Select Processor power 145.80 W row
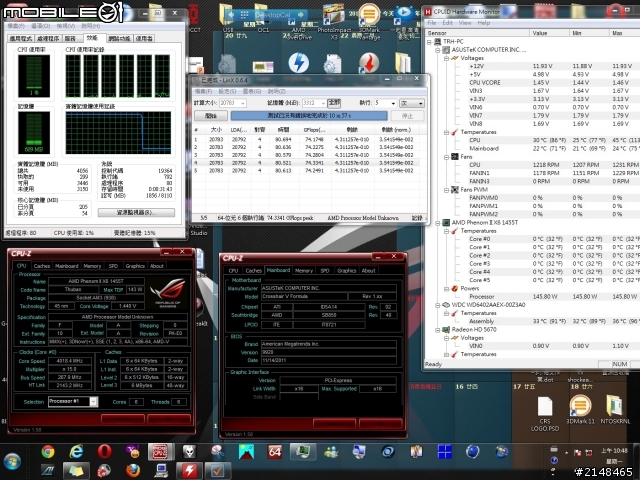The height and width of the screenshot is (480, 640). (x=553, y=297)
